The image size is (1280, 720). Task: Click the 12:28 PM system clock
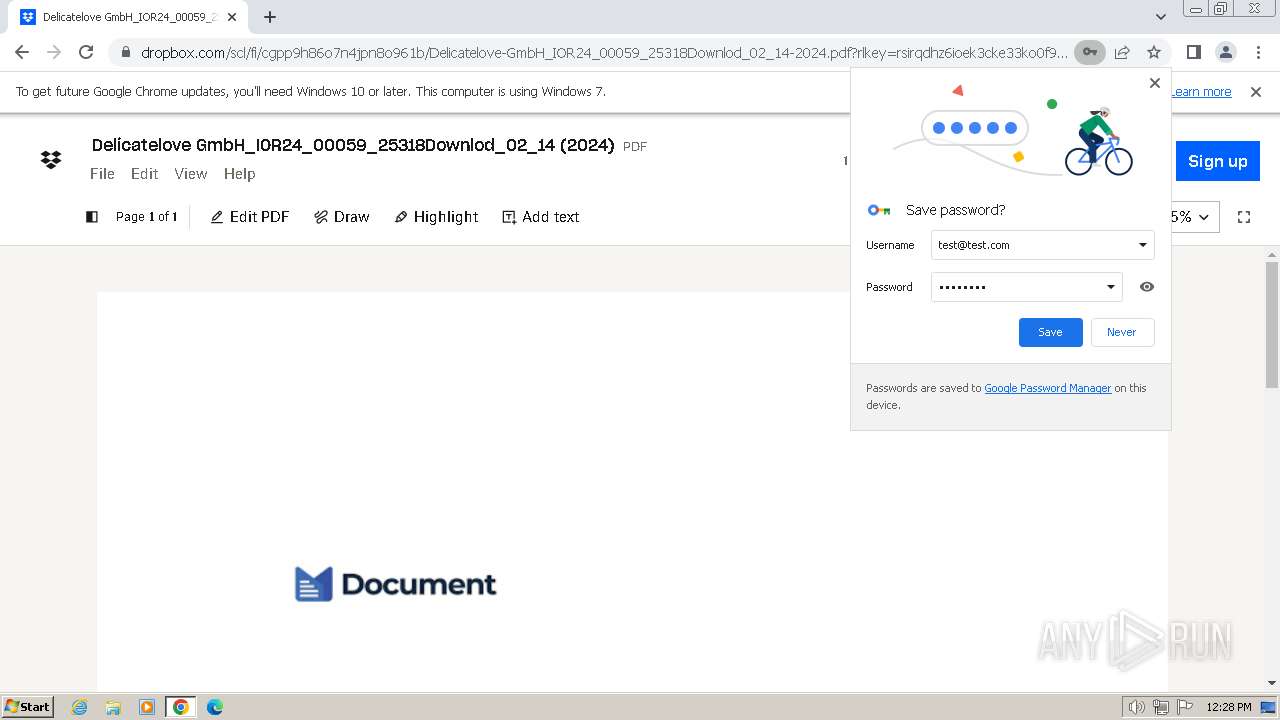[1229, 707]
